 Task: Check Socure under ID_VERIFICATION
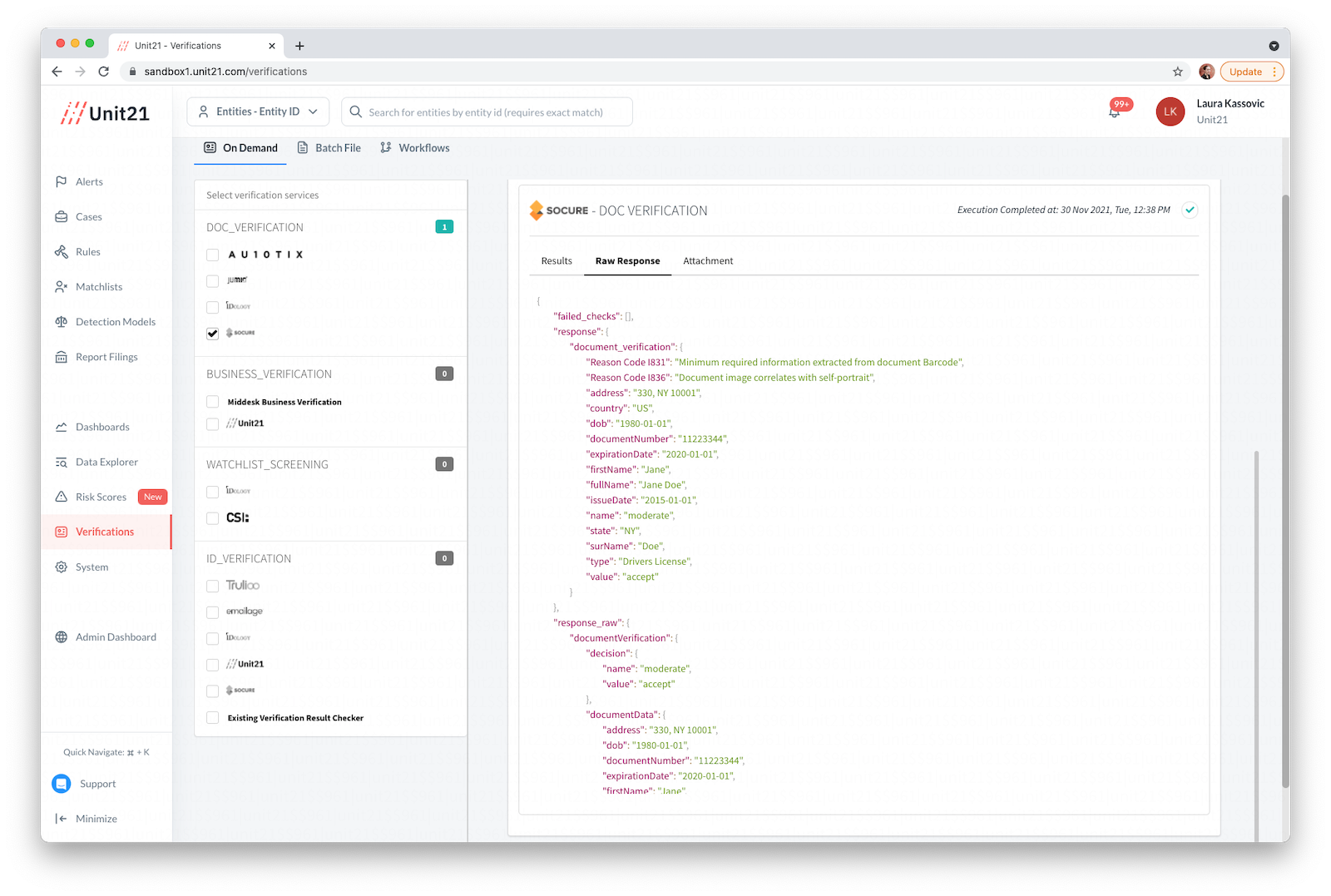click(x=213, y=691)
